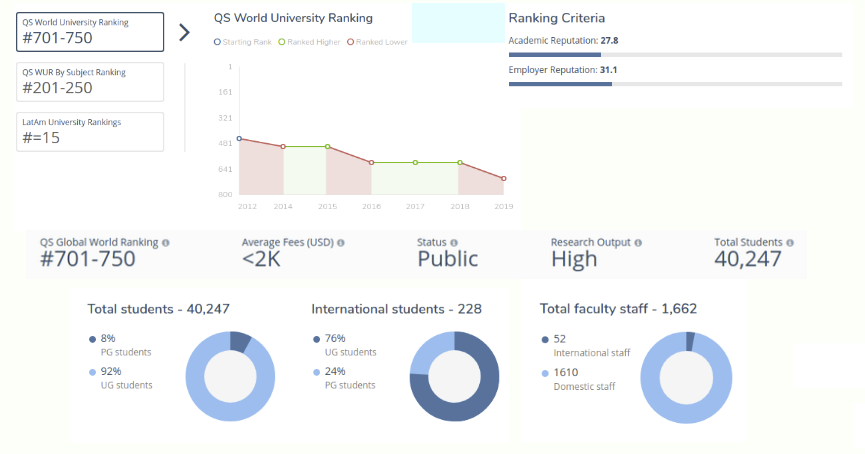
Task: Click '#701-750' under QS Global World Ranking
Action: (88, 259)
